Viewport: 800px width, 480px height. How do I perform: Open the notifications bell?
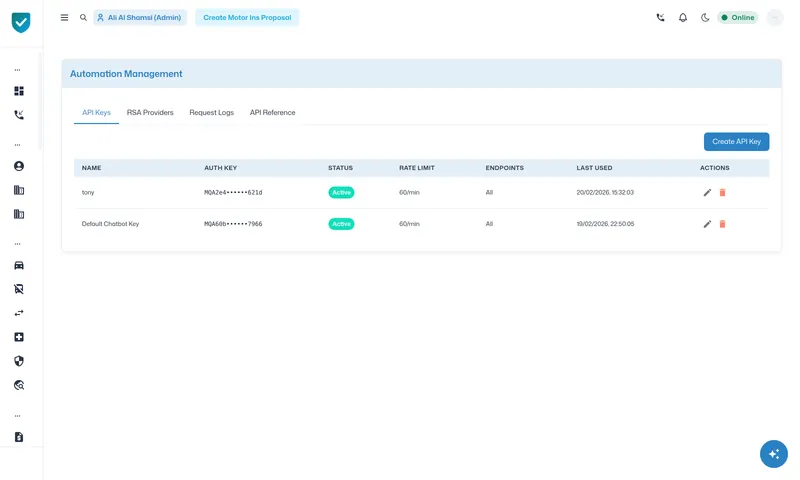(683, 17)
